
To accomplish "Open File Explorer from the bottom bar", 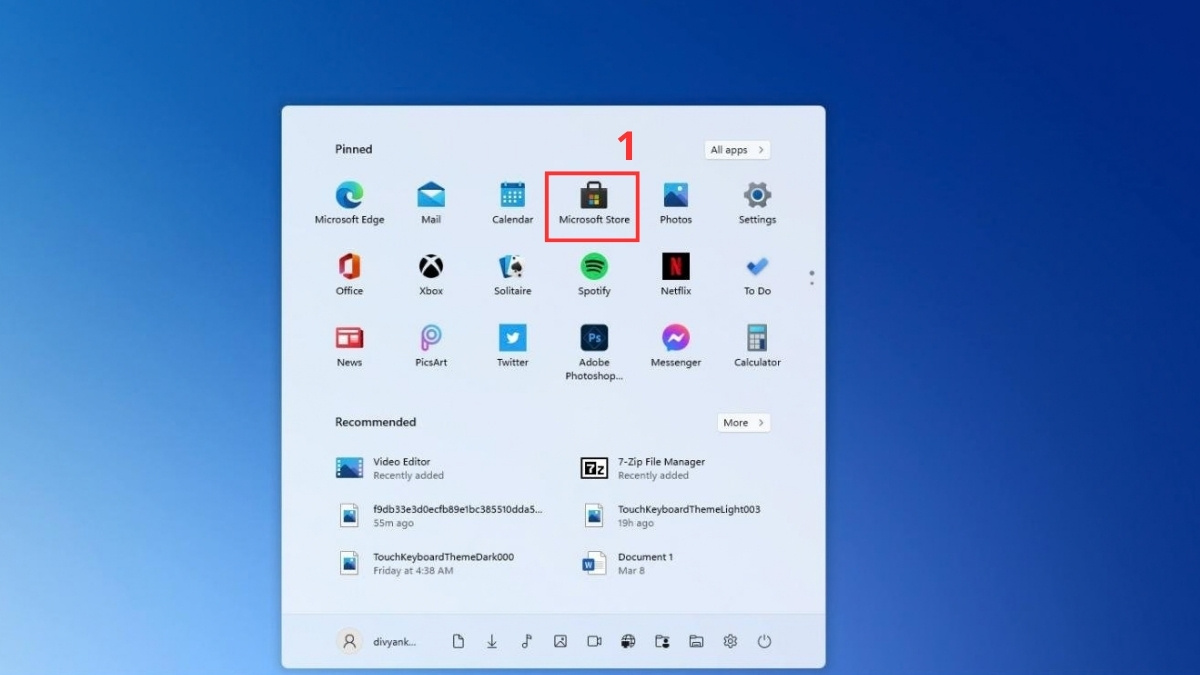I will tap(697, 642).
